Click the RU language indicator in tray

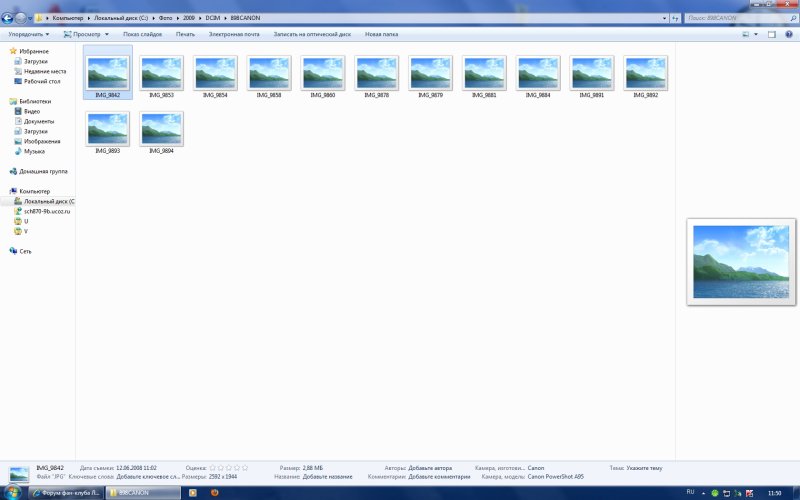690,492
